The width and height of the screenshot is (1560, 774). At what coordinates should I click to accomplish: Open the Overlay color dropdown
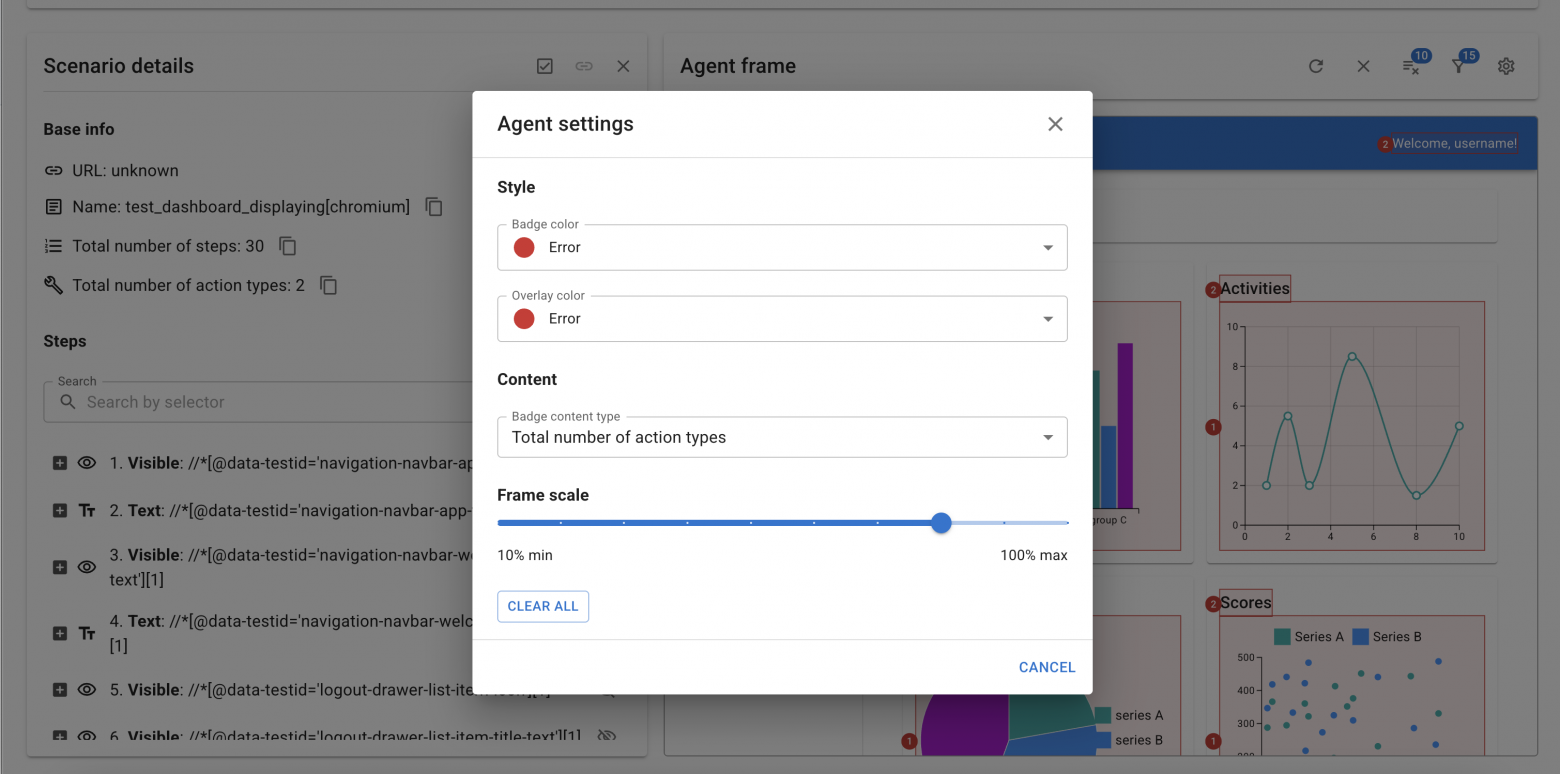pos(782,319)
